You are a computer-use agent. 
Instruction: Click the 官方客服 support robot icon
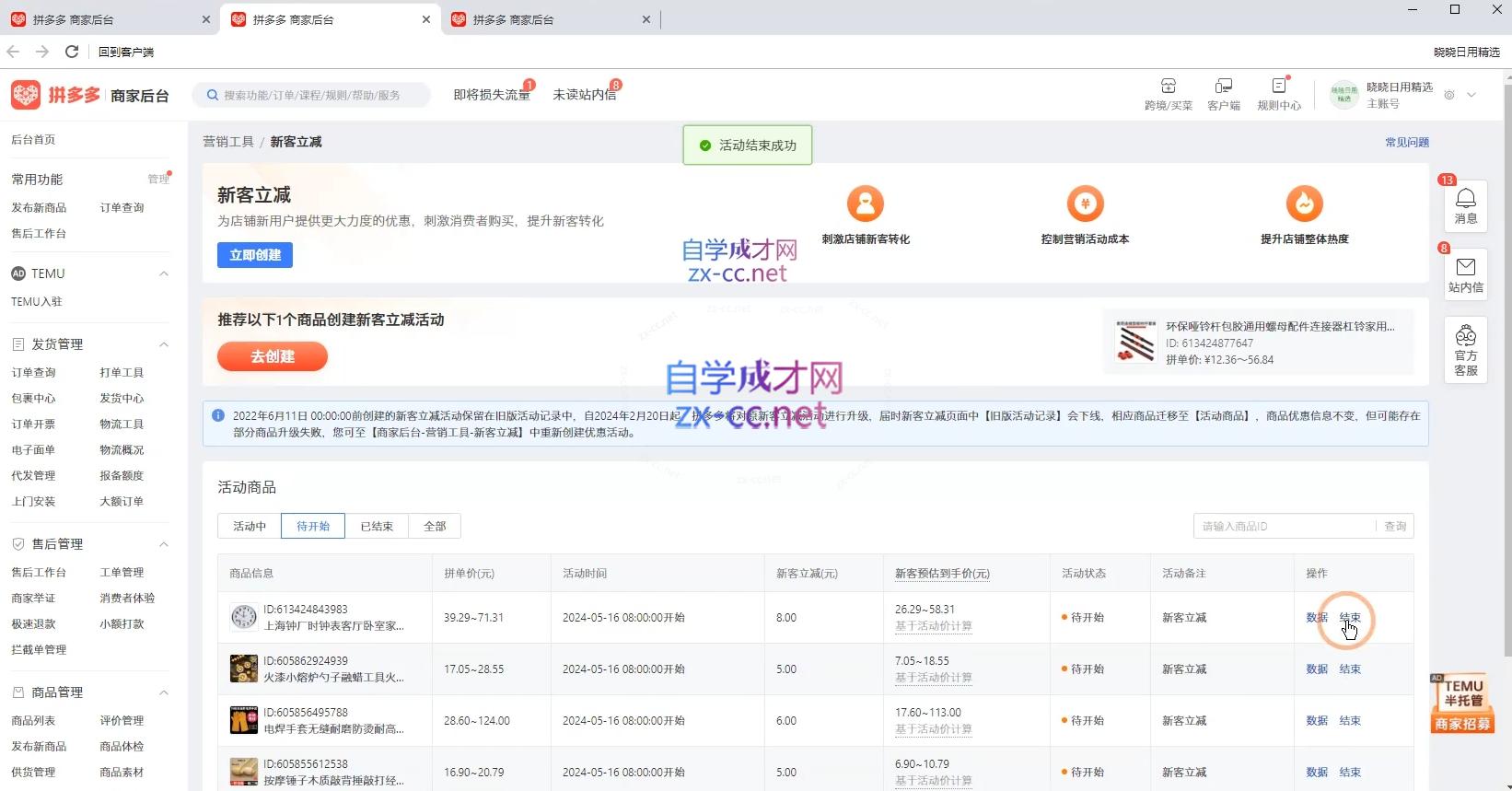click(x=1465, y=336)
